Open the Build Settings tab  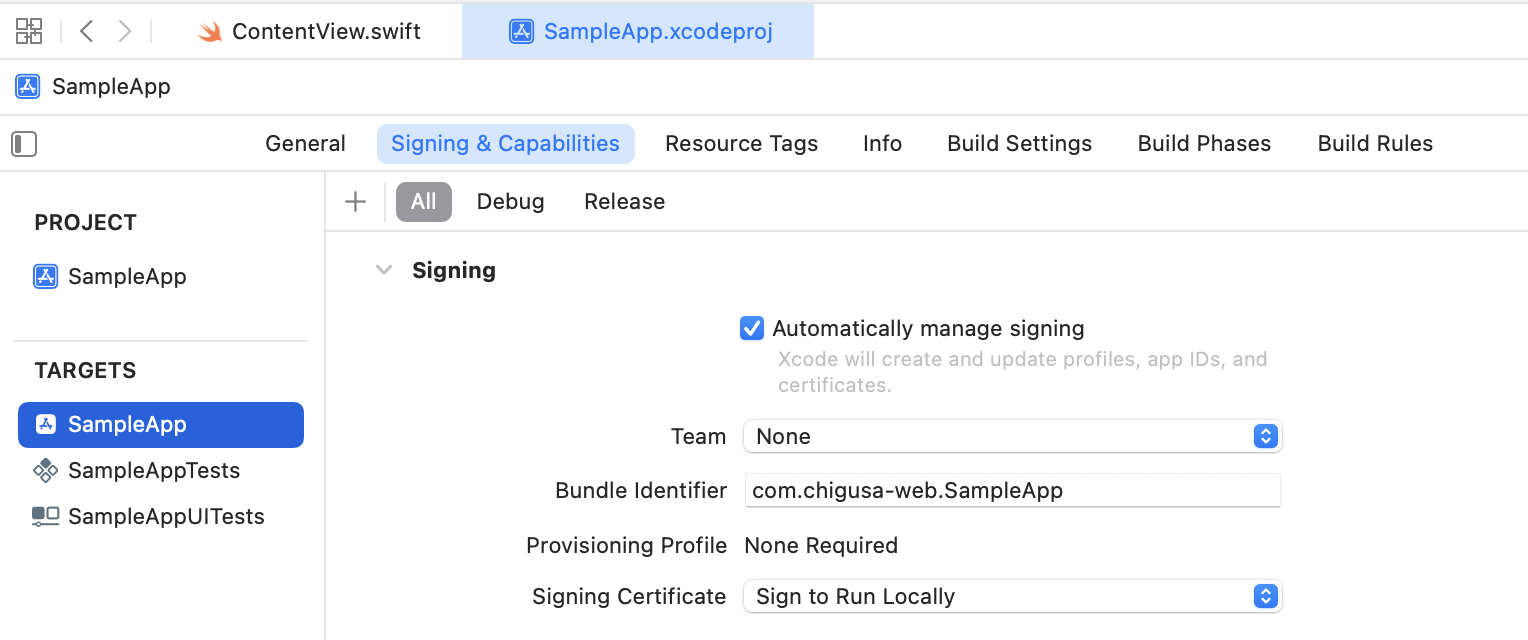point(1019,144)
